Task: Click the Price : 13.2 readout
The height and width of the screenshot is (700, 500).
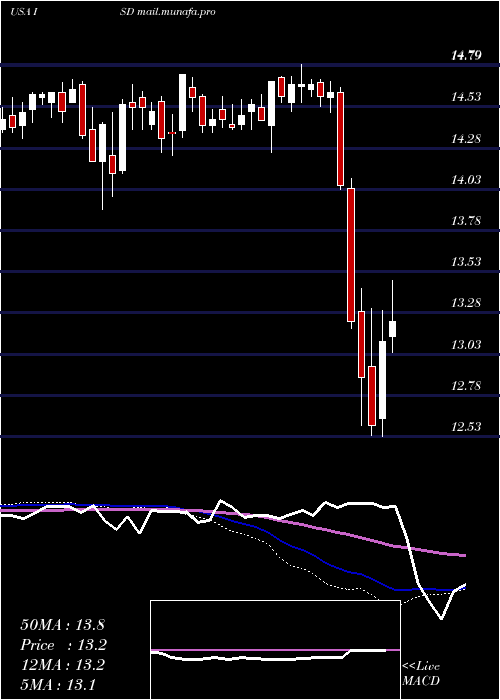Action: (64, 645)
